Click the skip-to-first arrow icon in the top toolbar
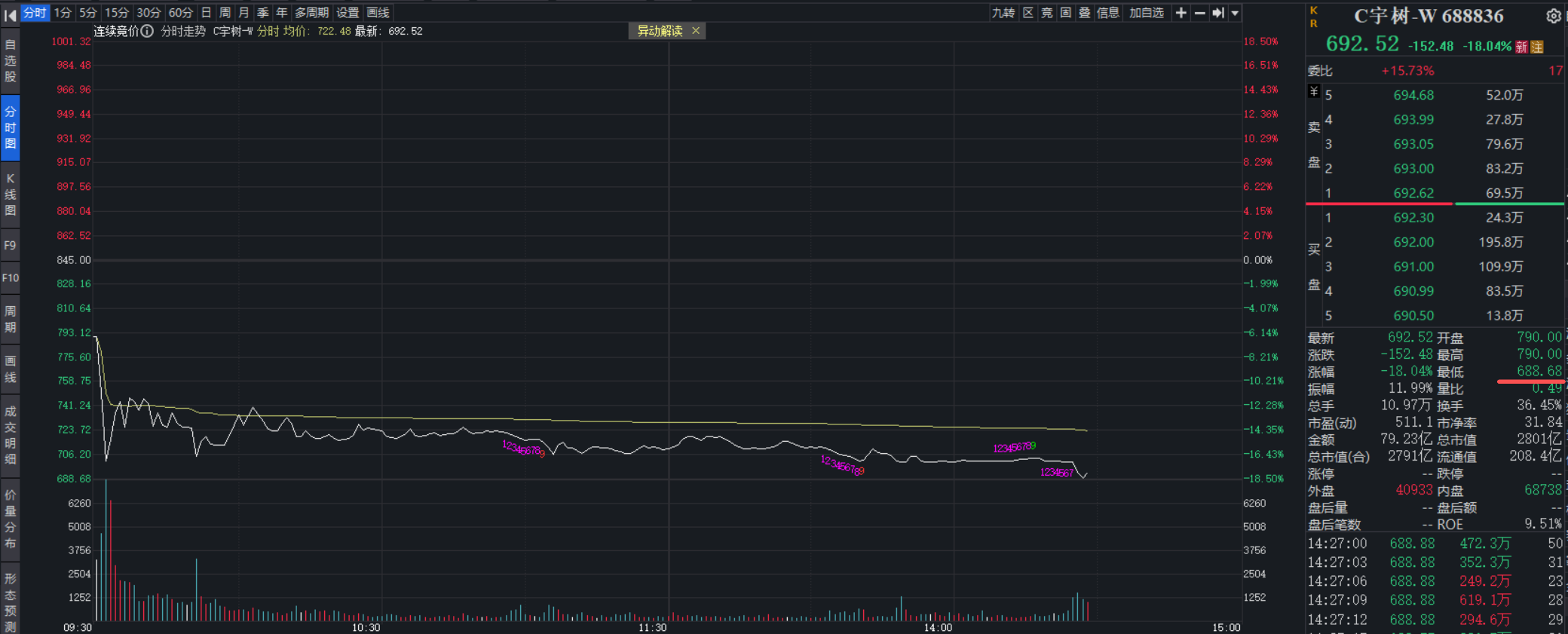 10,14
